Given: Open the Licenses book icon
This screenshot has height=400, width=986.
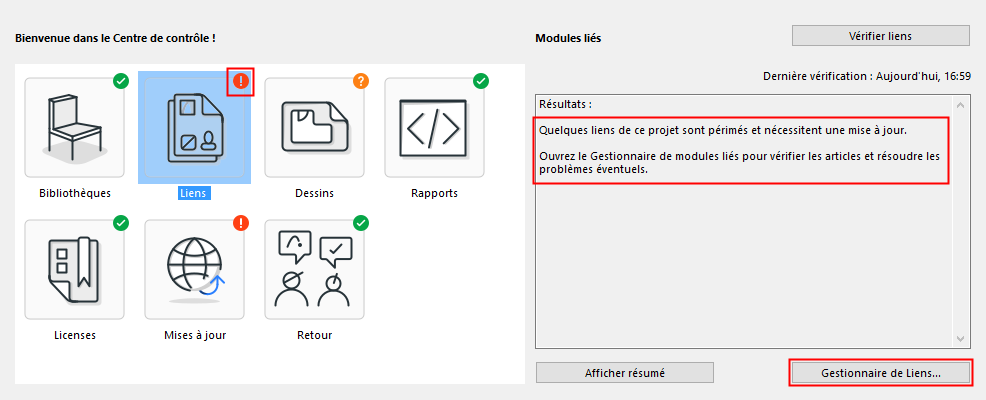Looking at the screenshot, I should (x=74, y=270).
